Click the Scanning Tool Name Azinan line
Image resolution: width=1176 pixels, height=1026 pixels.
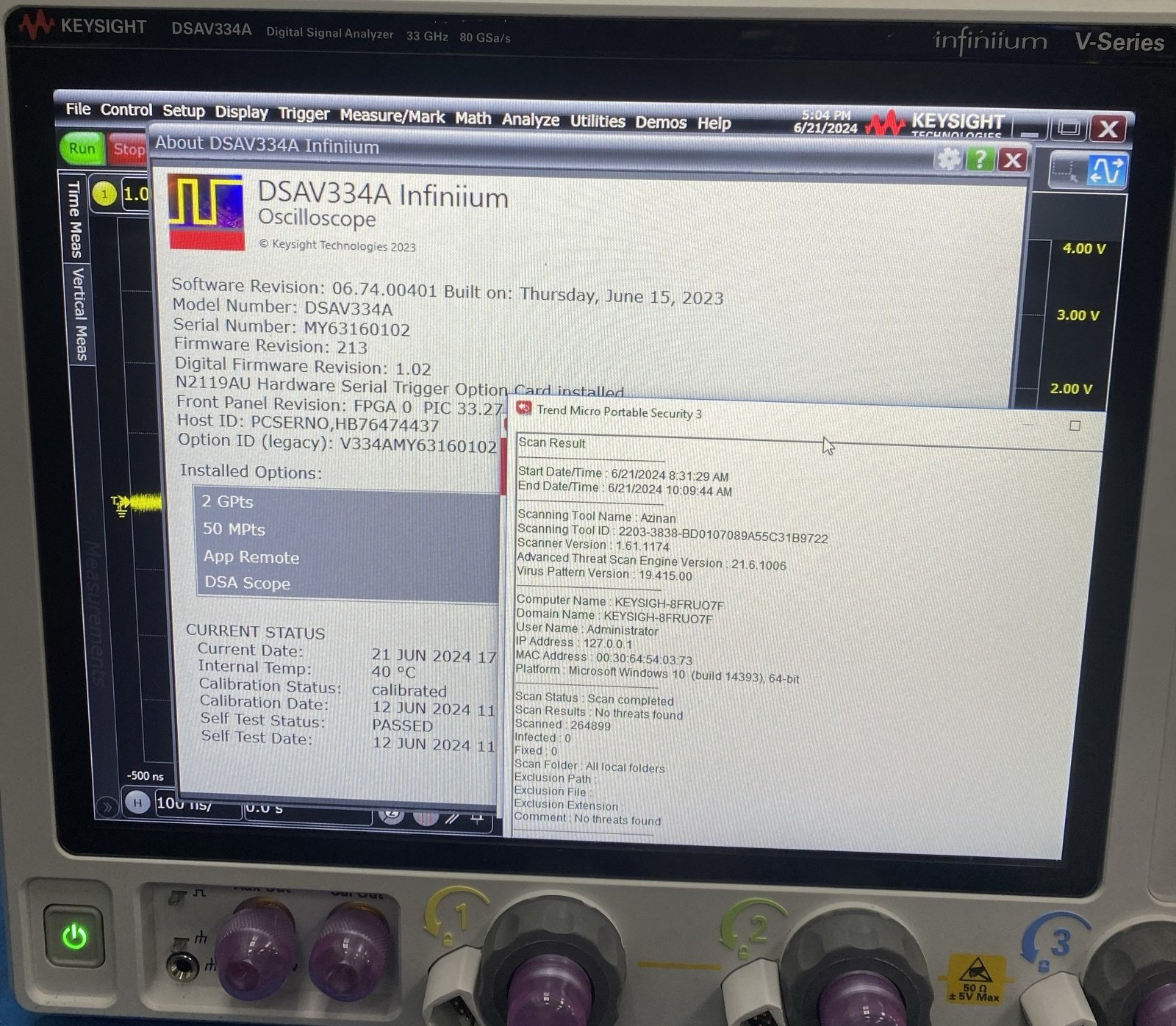(597, 516)
